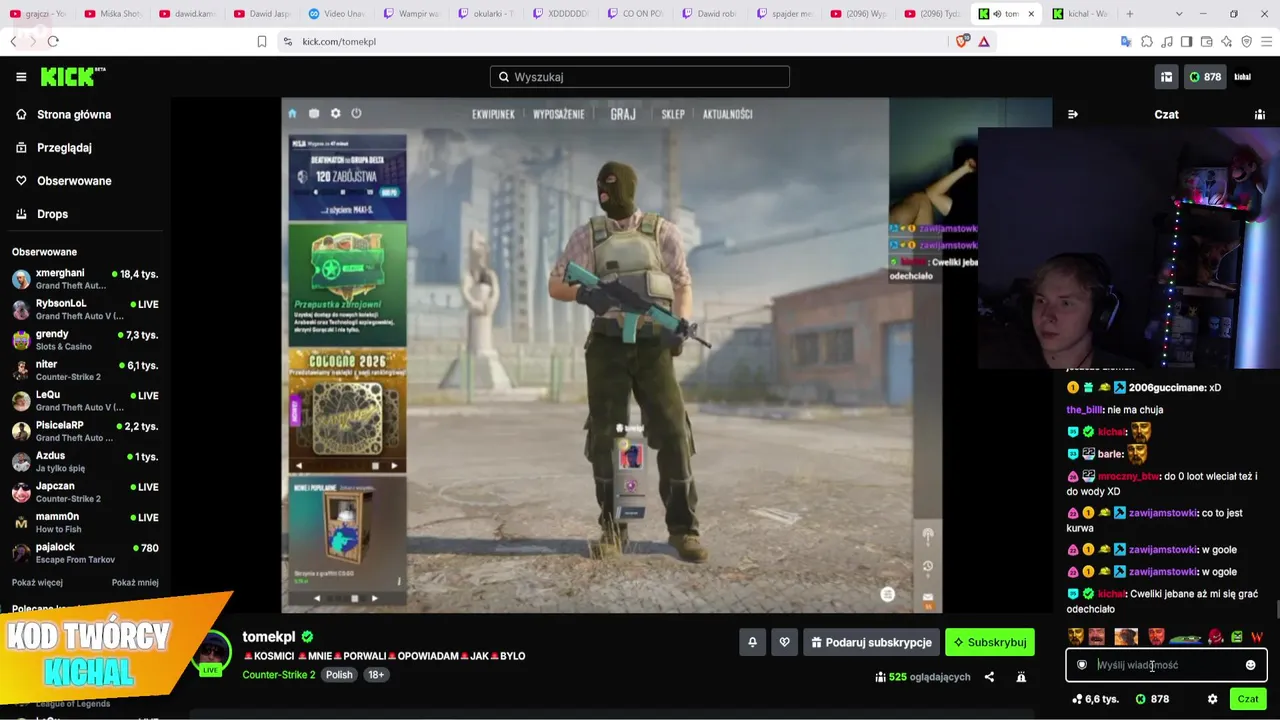Screen dimensions: 1280x720
Task: Open PisicelaRP channel in followed list
Action: (85, 431)
